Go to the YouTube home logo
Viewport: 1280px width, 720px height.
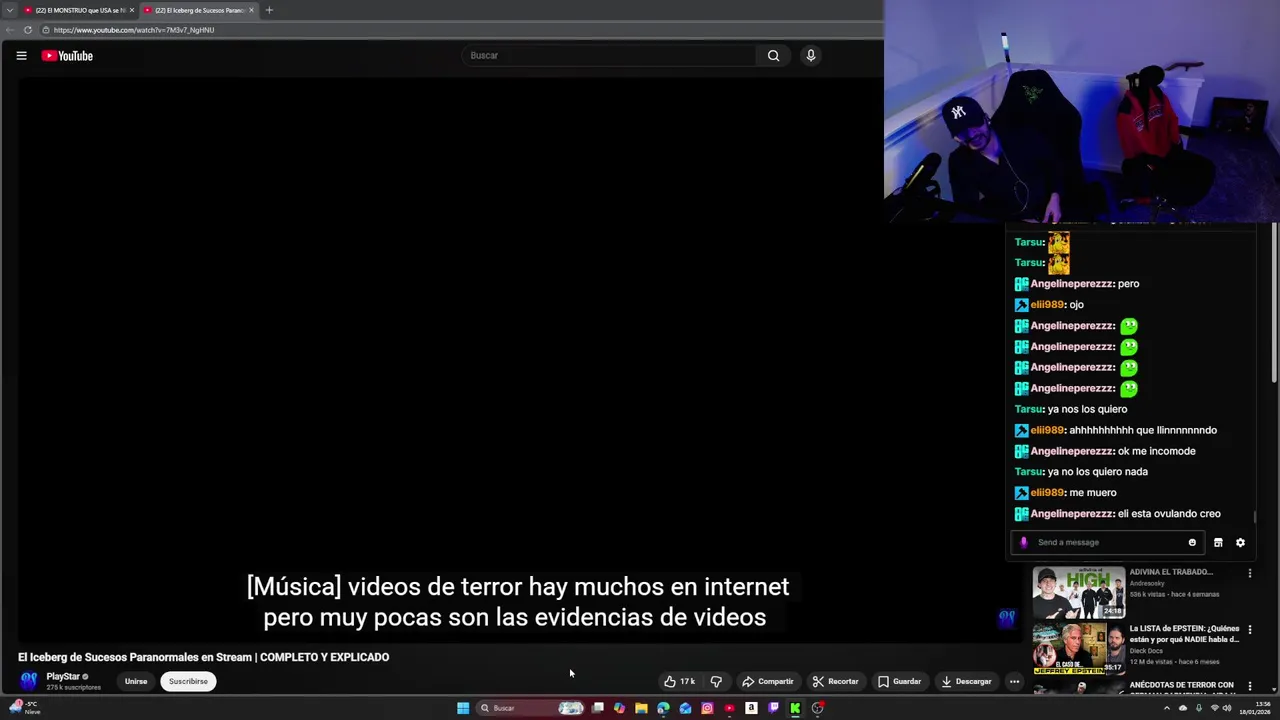pyautogui.click(x=67, y=56)
